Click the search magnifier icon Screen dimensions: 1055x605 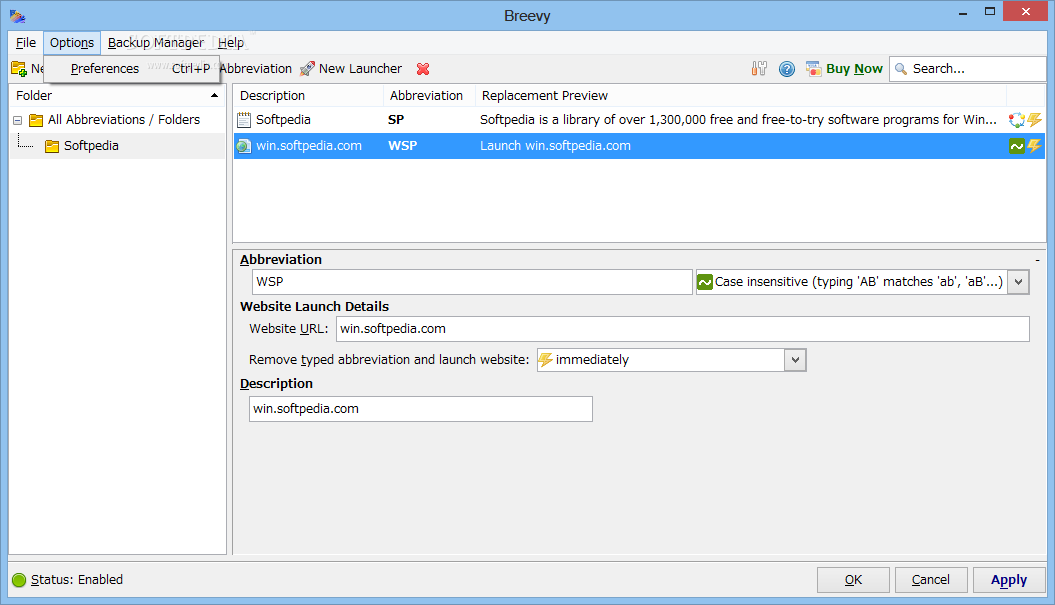tap(901, 69)
